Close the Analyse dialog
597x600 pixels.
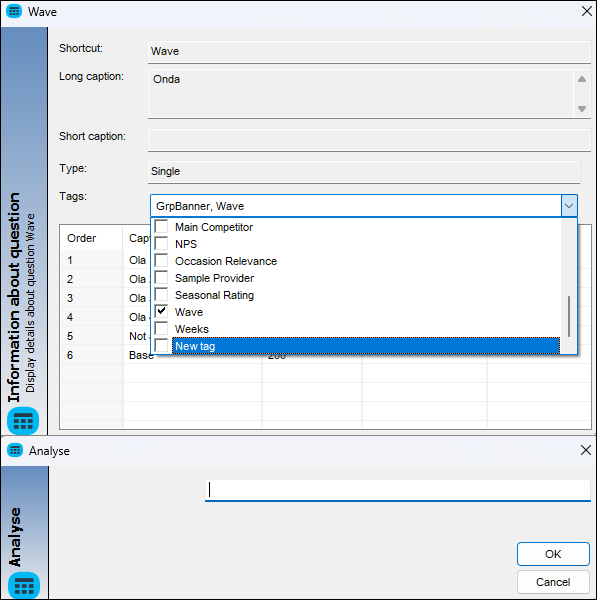pos(586,450)
